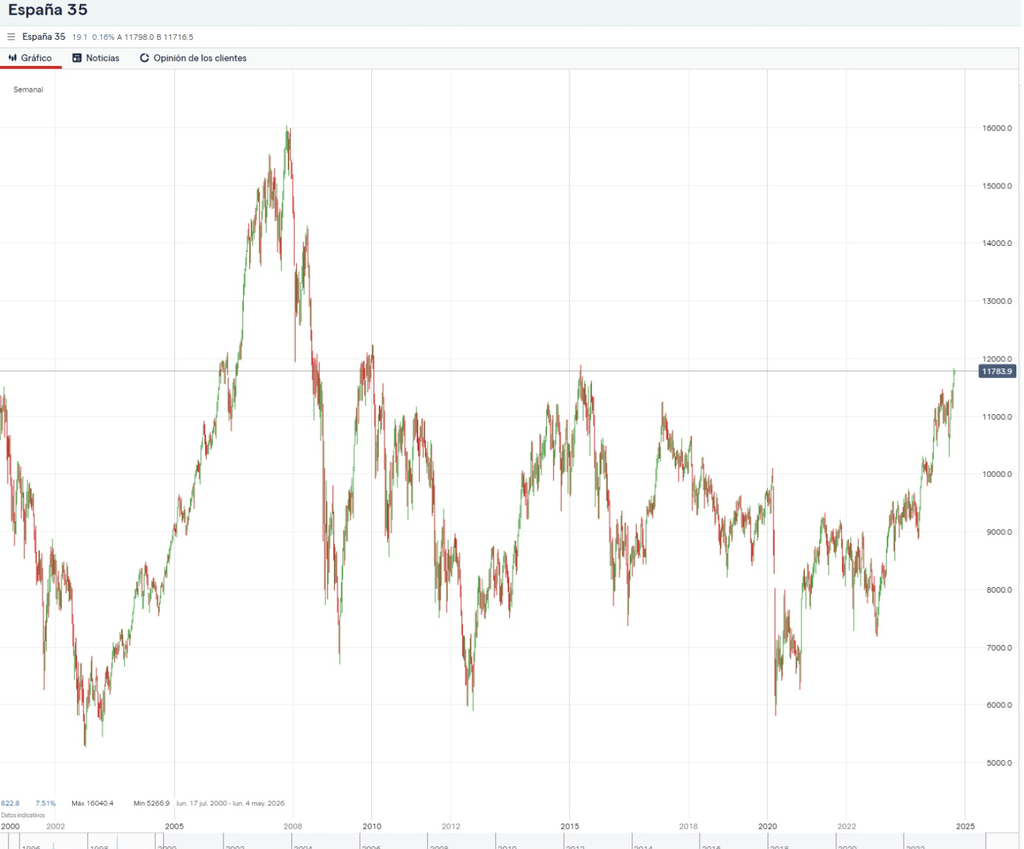Click the newspaper icon next to Noticias
This screenshot has height=849, width=1024.
click(x=76, y=58)
